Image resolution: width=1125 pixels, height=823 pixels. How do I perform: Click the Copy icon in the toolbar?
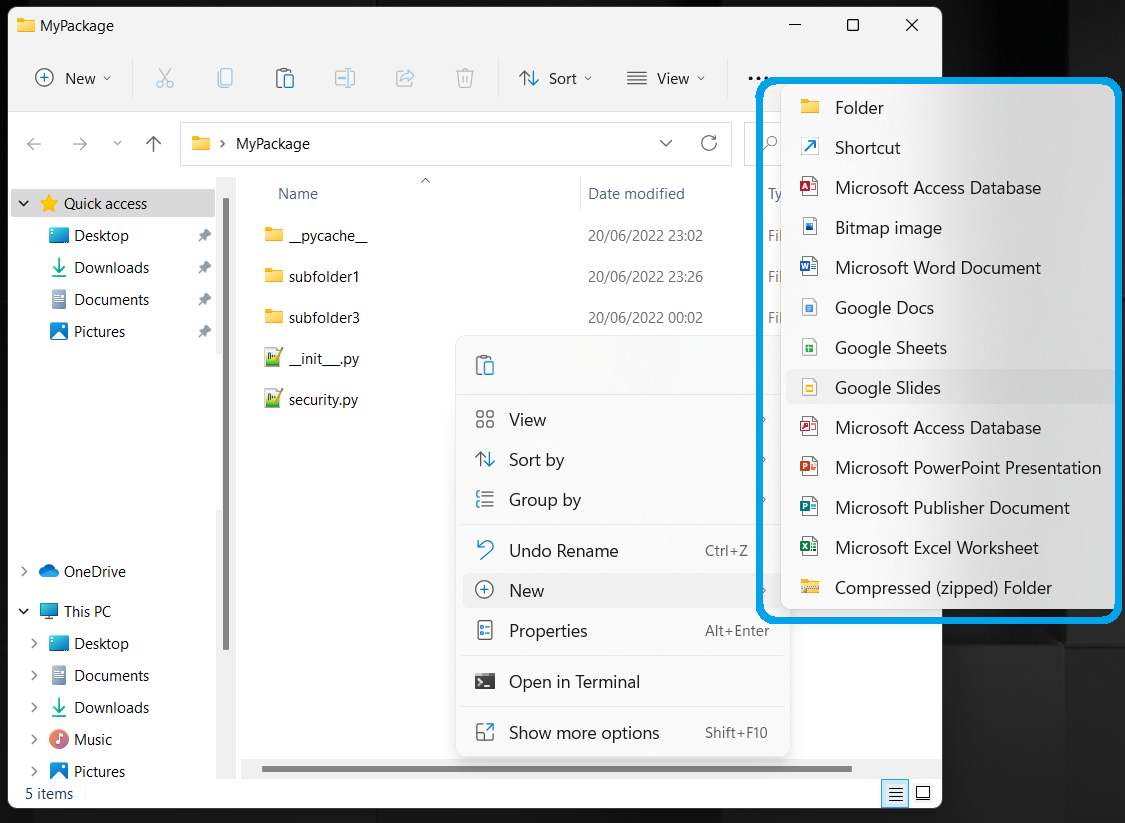click(x=225, y=78)
